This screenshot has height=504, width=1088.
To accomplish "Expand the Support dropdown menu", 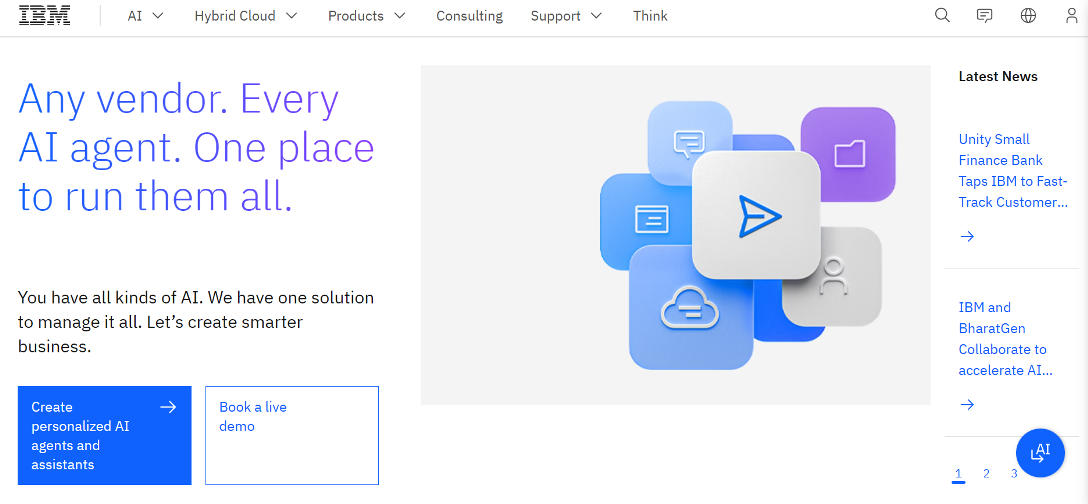I will click(x=566, y=16).
